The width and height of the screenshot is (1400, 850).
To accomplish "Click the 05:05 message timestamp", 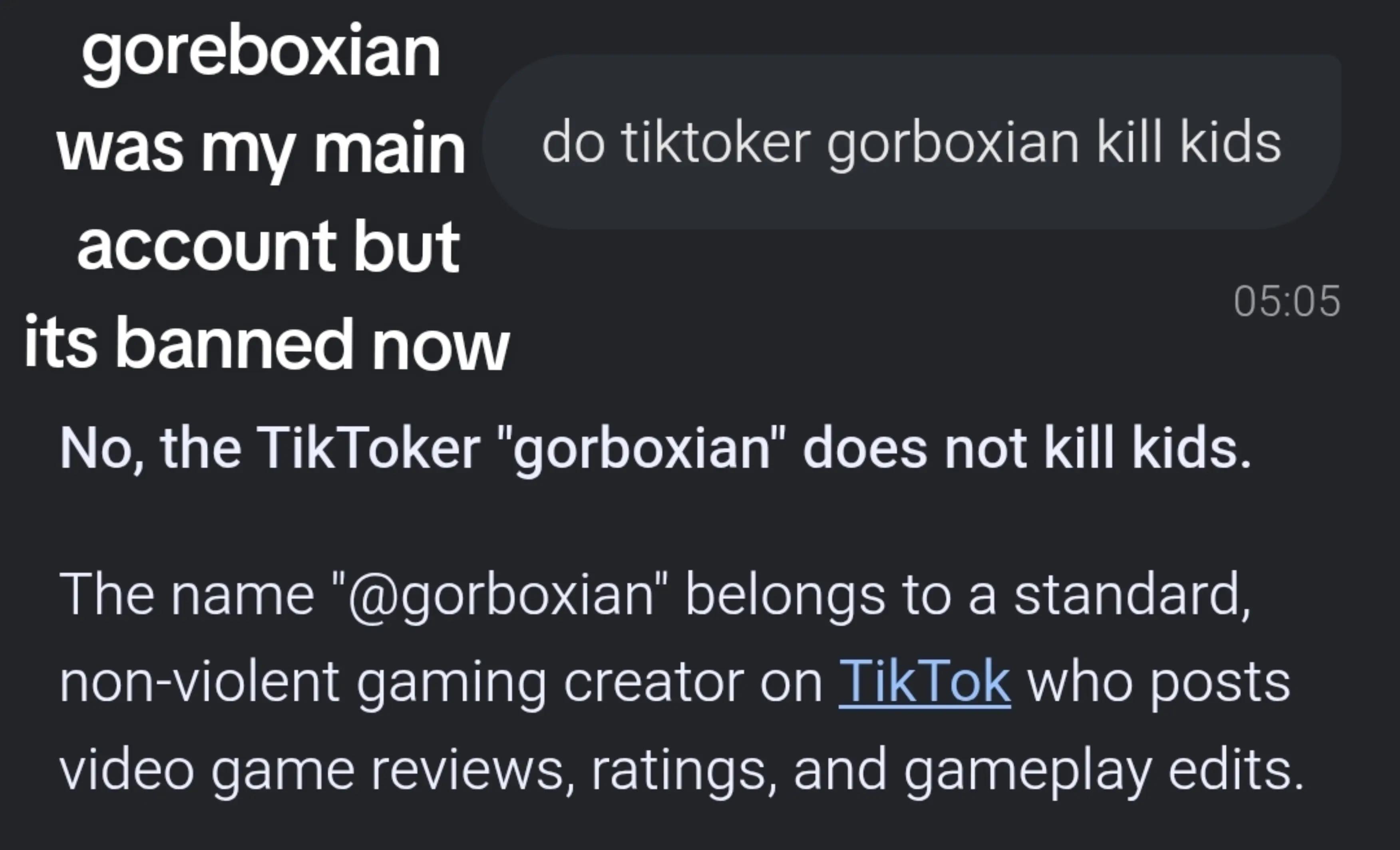I will click(x=1287, y=301).
